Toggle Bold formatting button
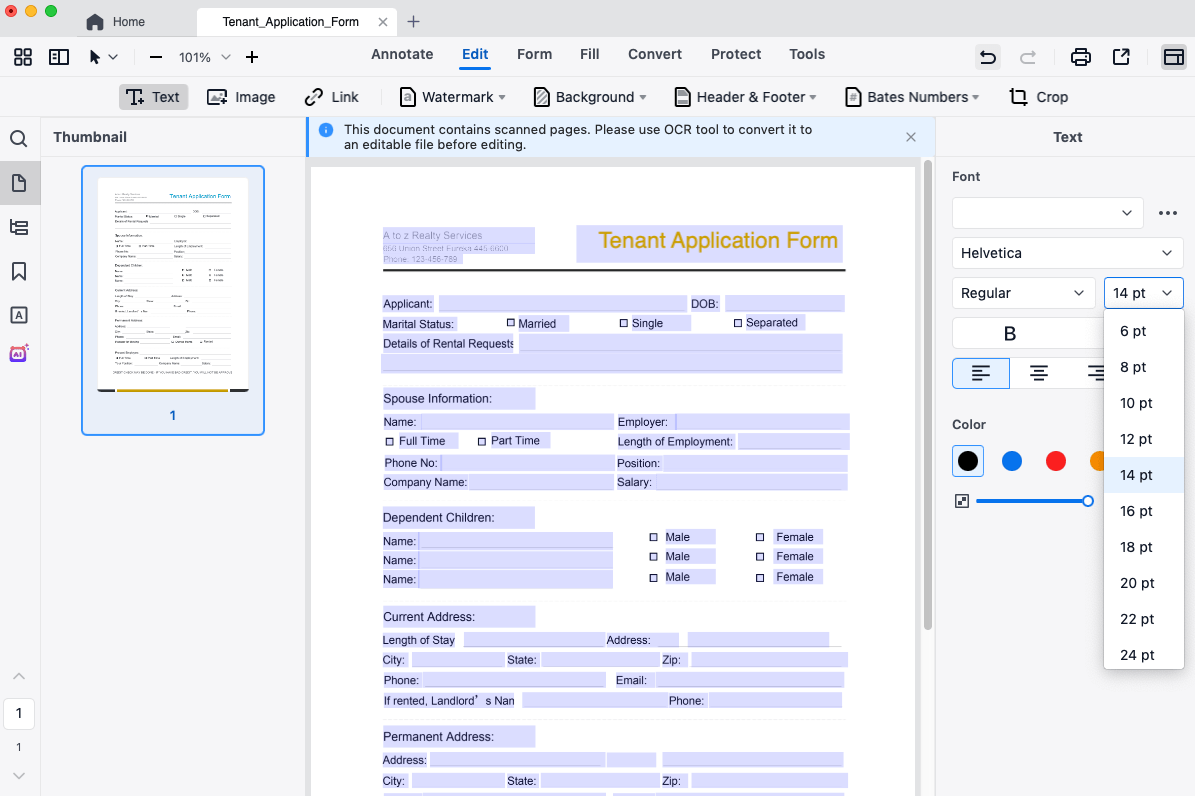 point(1010,333)
